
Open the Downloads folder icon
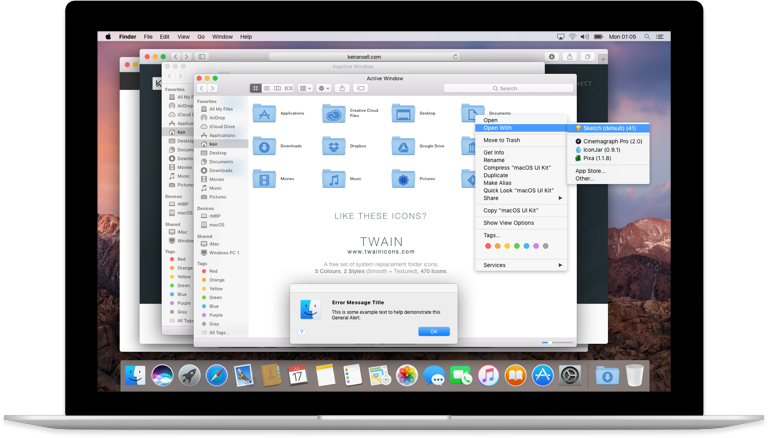click(264, 146)
